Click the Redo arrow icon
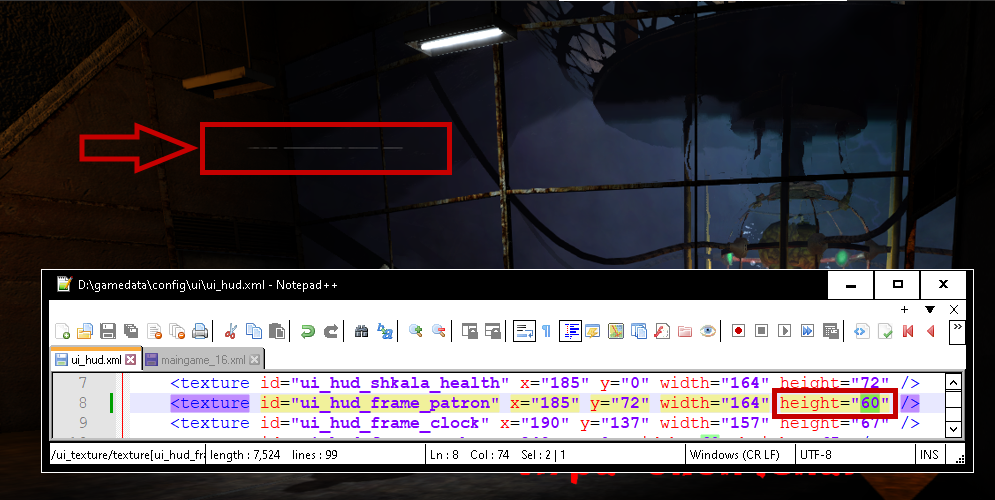The height and width of the screenshot is (500, 995). coord(331,331)
